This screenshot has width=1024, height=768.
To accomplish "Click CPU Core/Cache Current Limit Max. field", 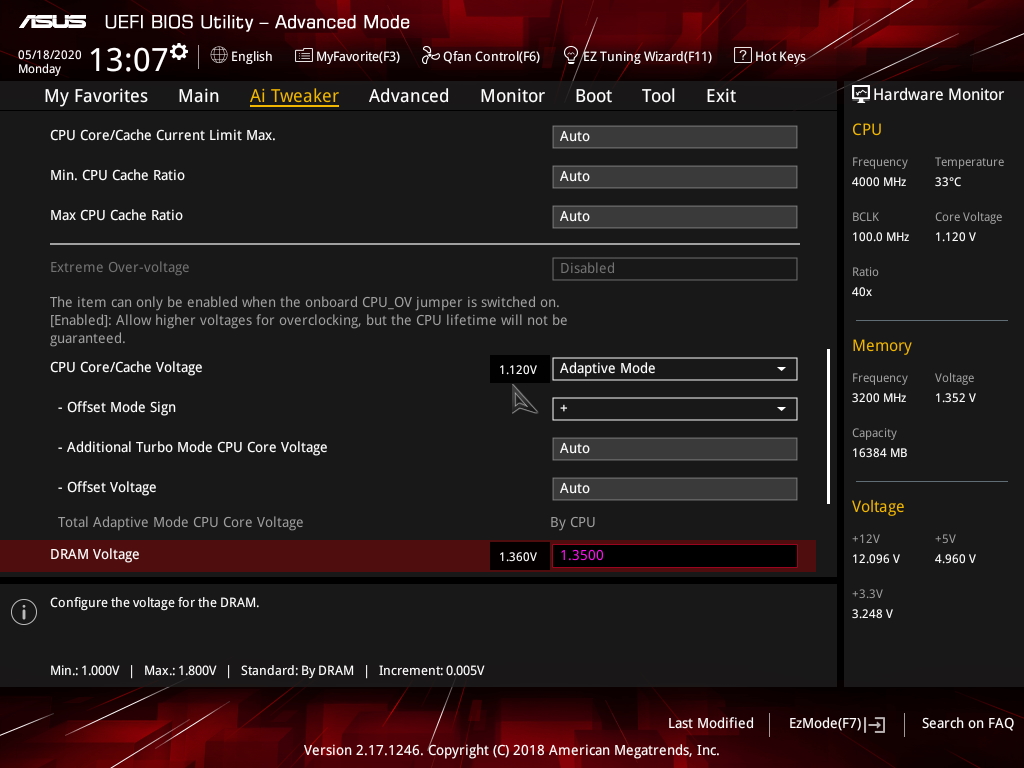I will coord(675,136).
